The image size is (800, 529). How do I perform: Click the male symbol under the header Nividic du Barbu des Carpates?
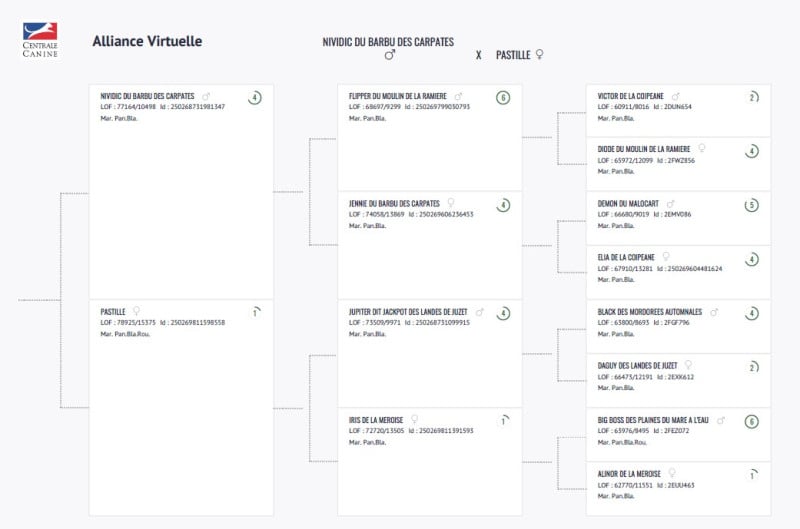[389, 55]
